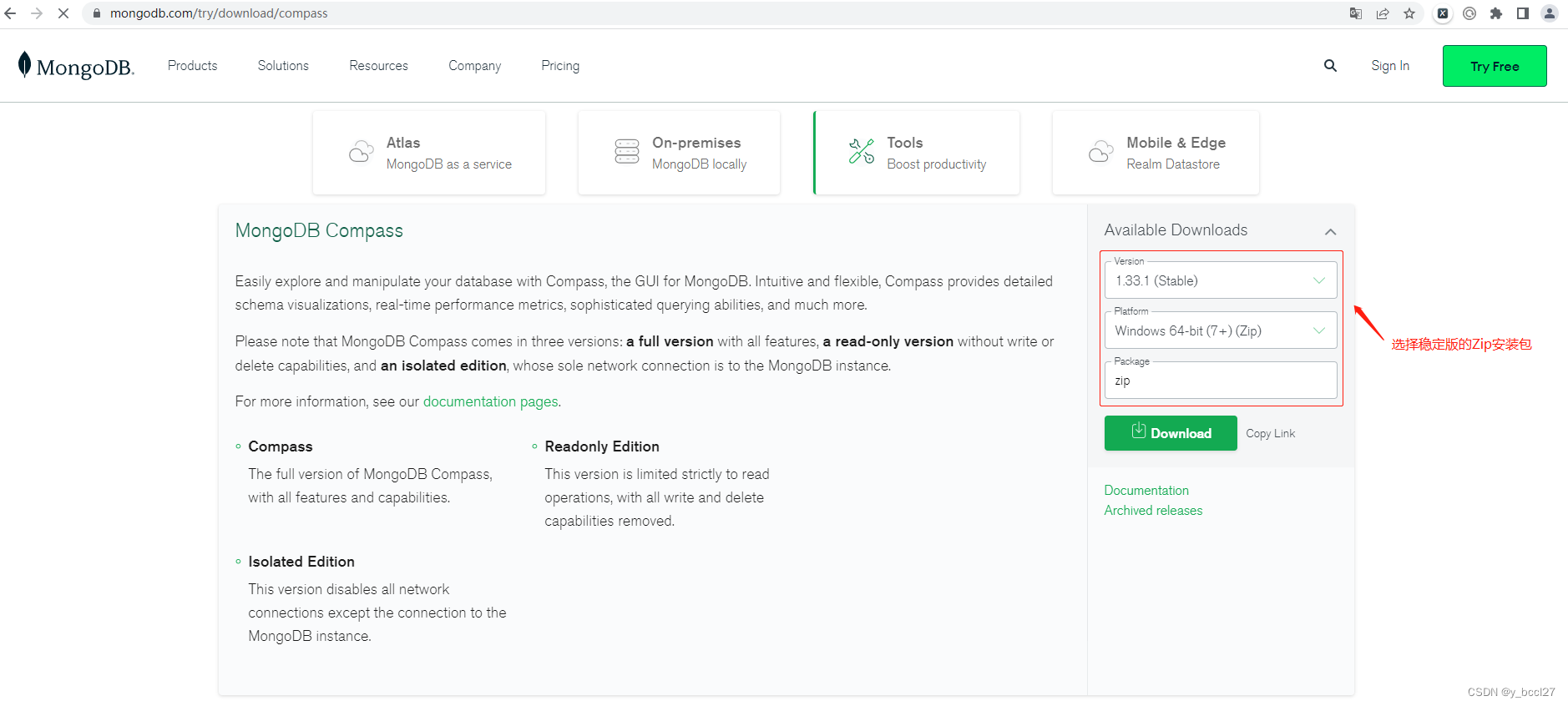Collapse the Available Downloads section chevron

tap(1331, 231)
